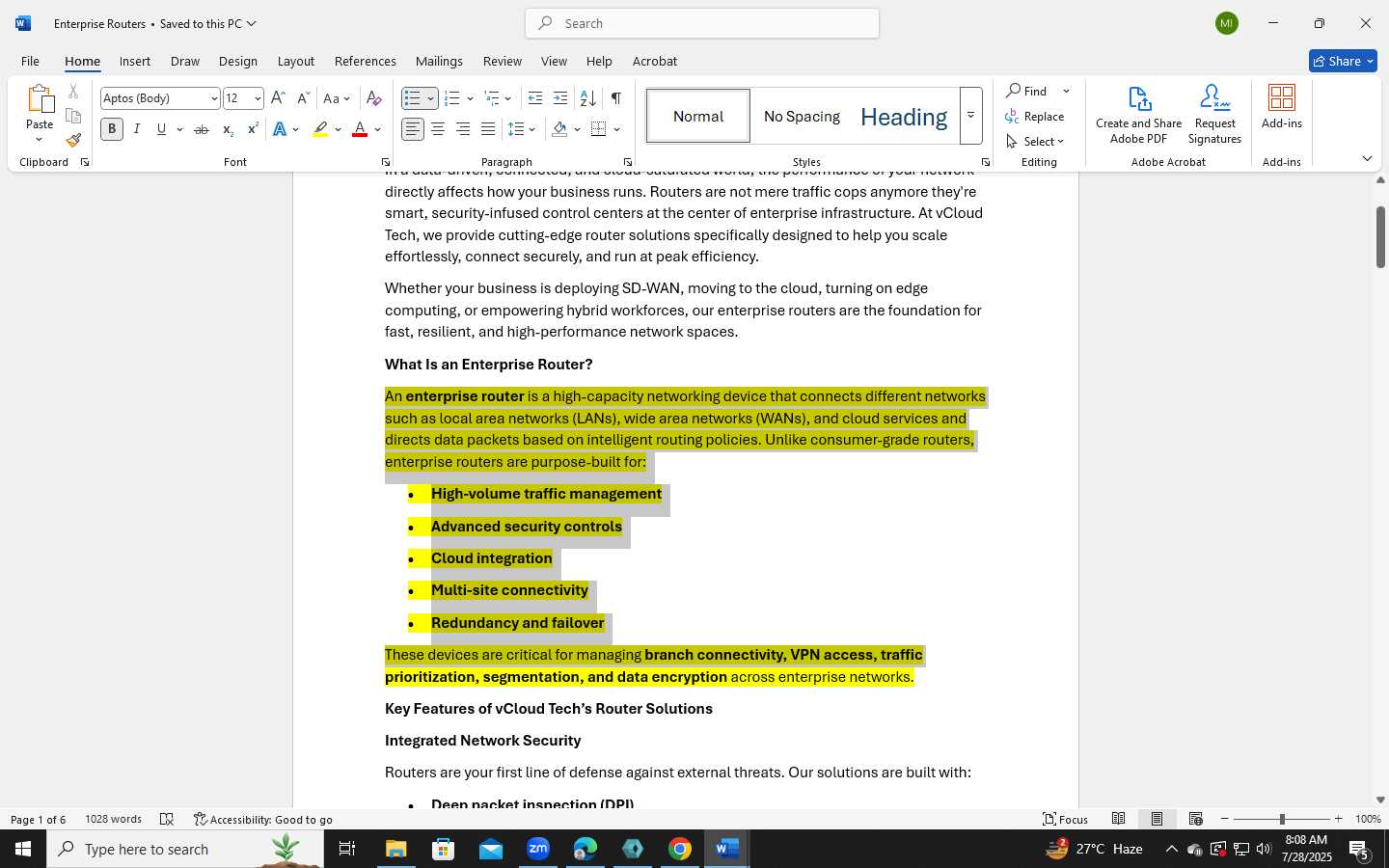The height and width of the screenshot is (868, 1389).
Task: Click the Cut scissors icon
Action: 73,92
